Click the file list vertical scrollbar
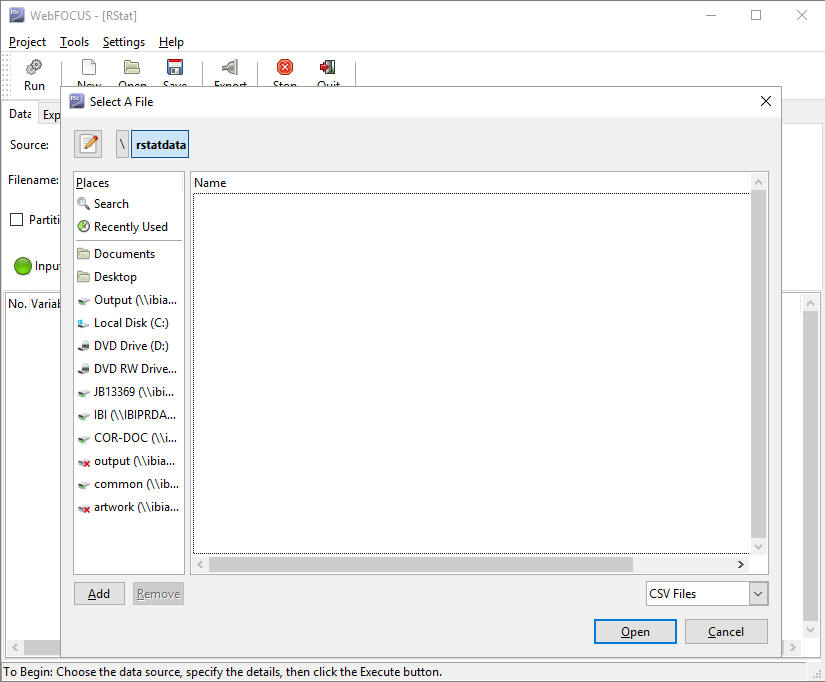 click(758, 364)
